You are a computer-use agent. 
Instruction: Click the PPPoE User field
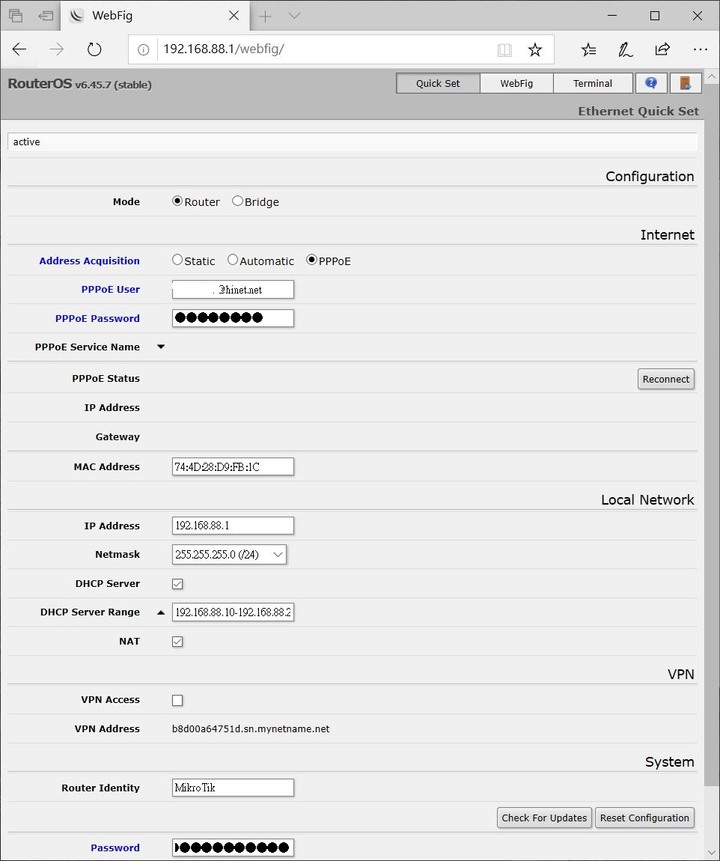[233, 289]
